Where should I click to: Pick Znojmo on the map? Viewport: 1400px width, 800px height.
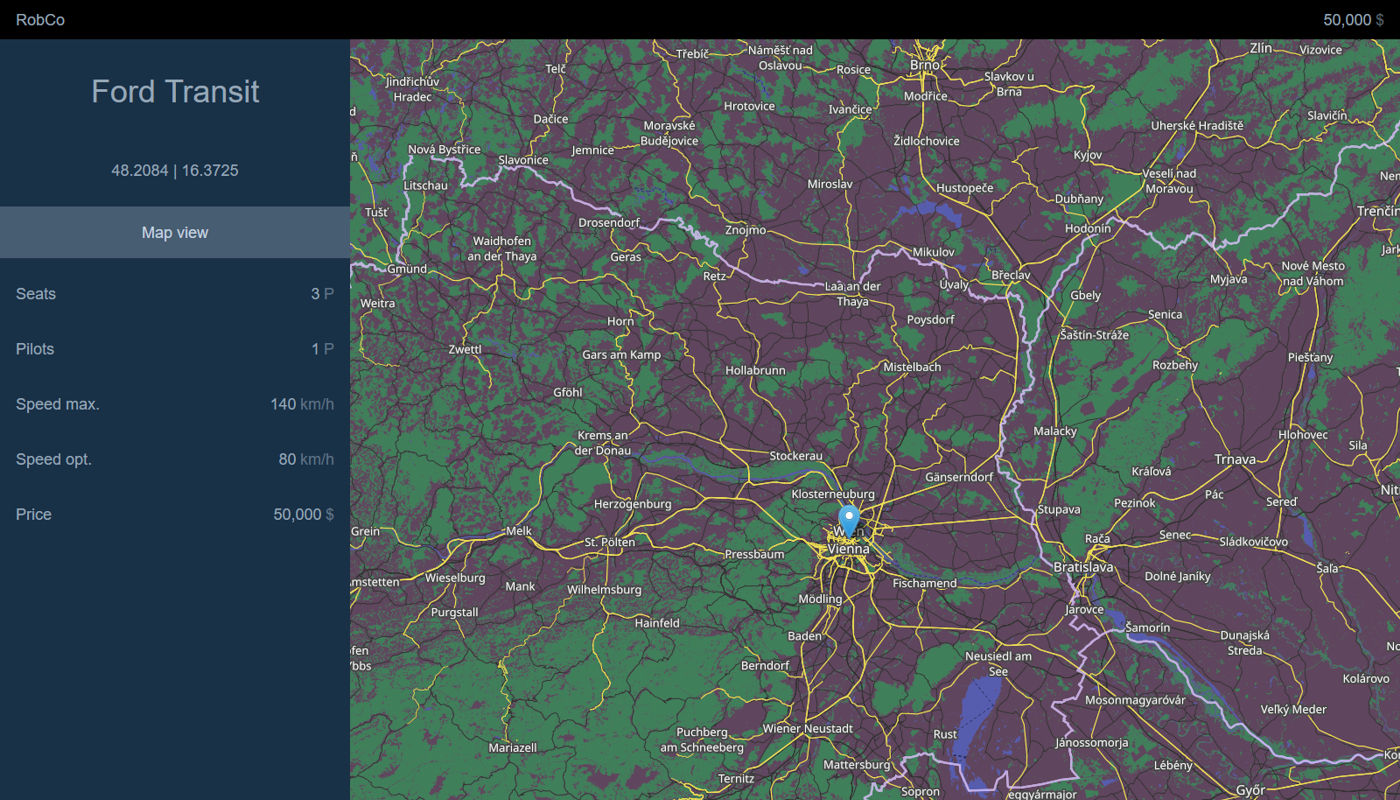click(x=745, y=230)
